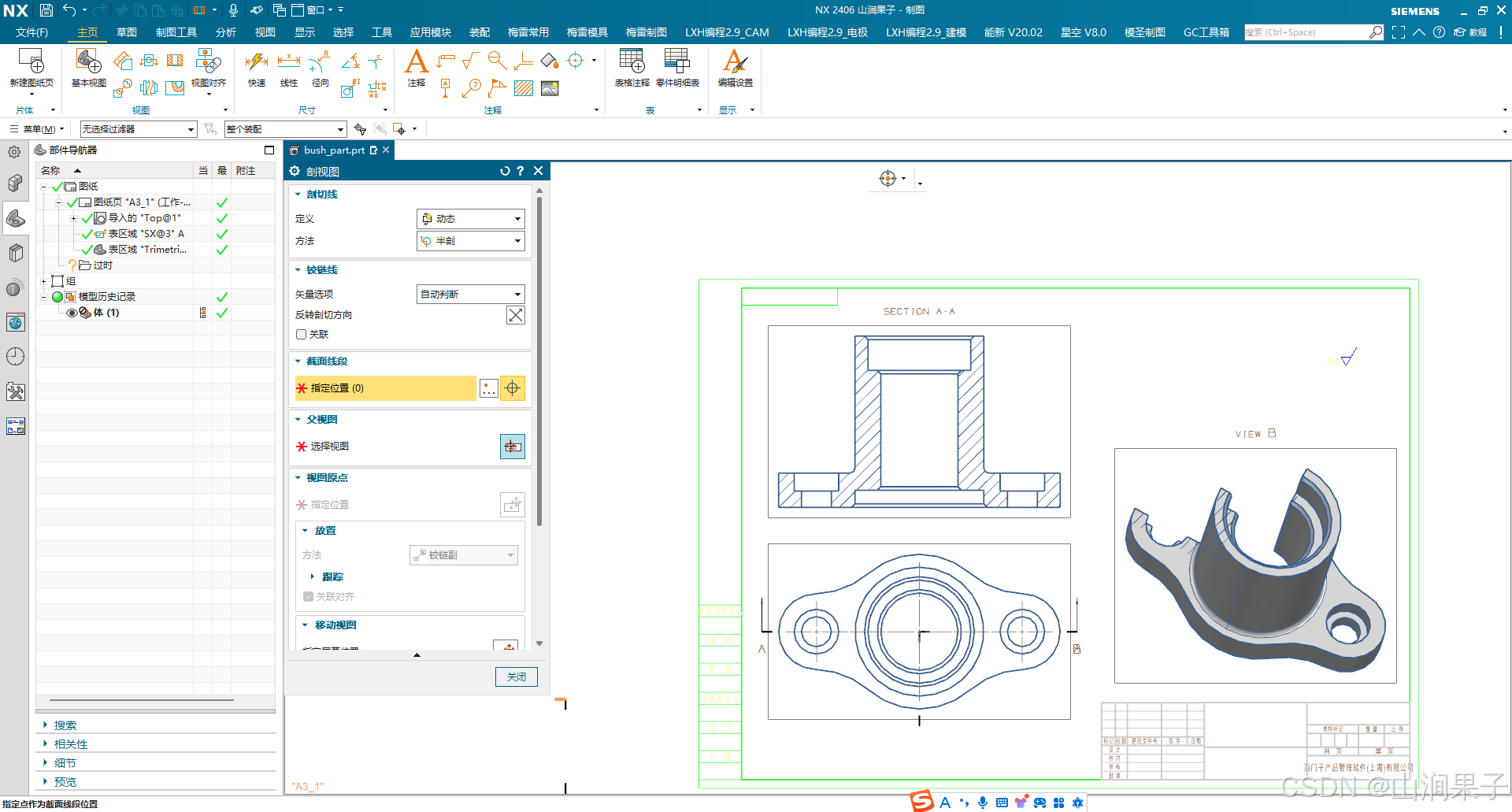Add a 零件明细表 parts list
The height and width of the screenshot is (812, 1512).
677,61
